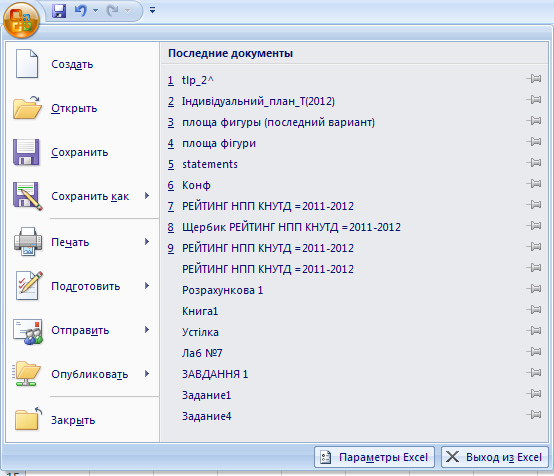554x476 pixels.
Task: Toggle the pin beside Задание1
Action: coord(534,393)
